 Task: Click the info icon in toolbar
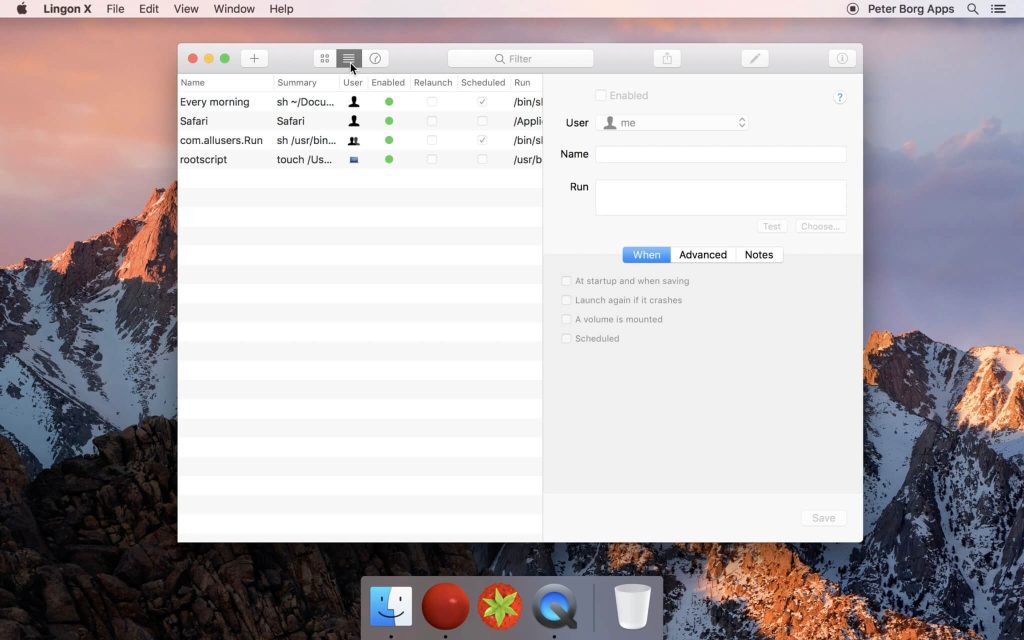tap(842, 59)
